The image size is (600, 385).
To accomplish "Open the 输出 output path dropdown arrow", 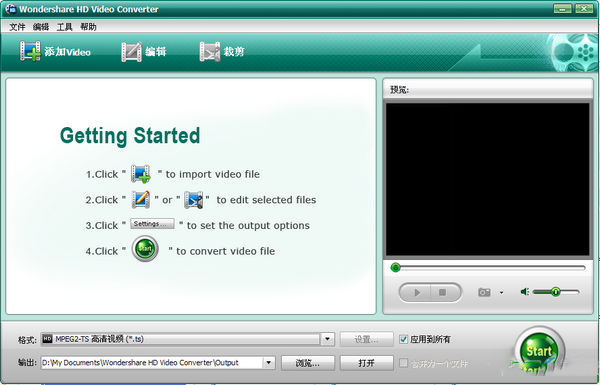I will pyautogui.click(x=269, y=362).
